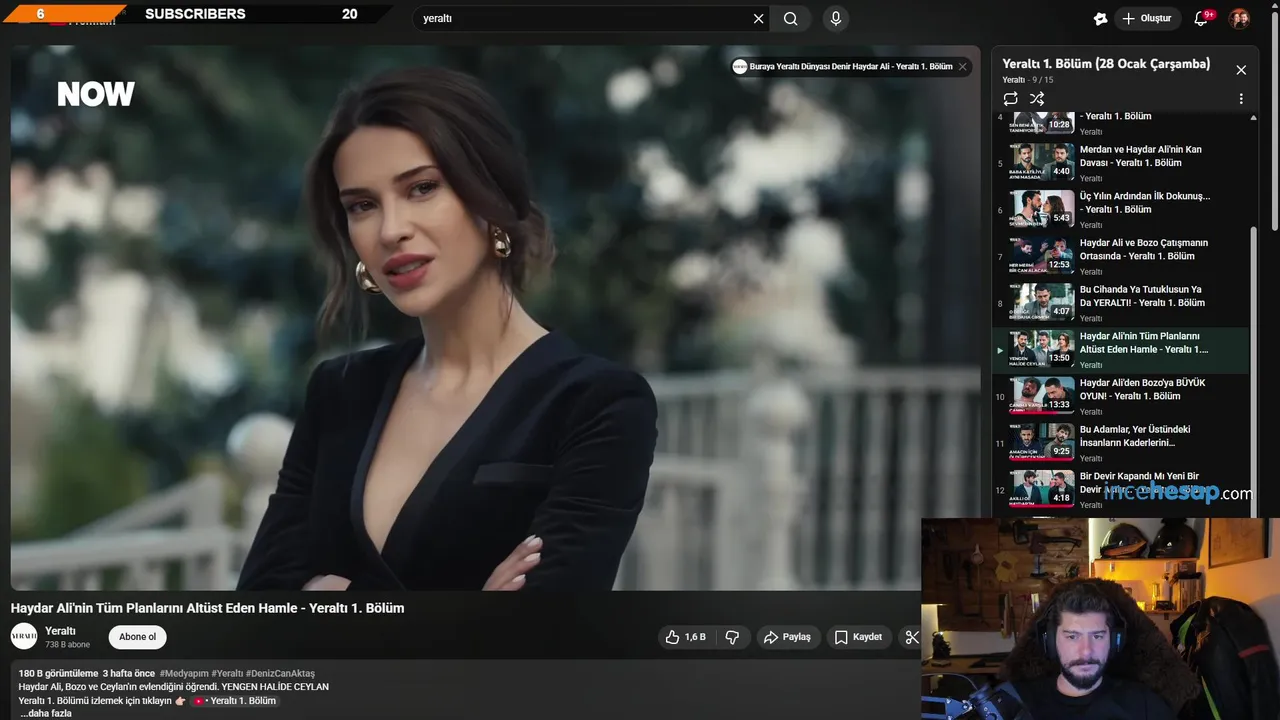The height and width of the screenshot is (720, 1280).
Task: Toggle playlist shuffle
Action: click(1037, 98)
